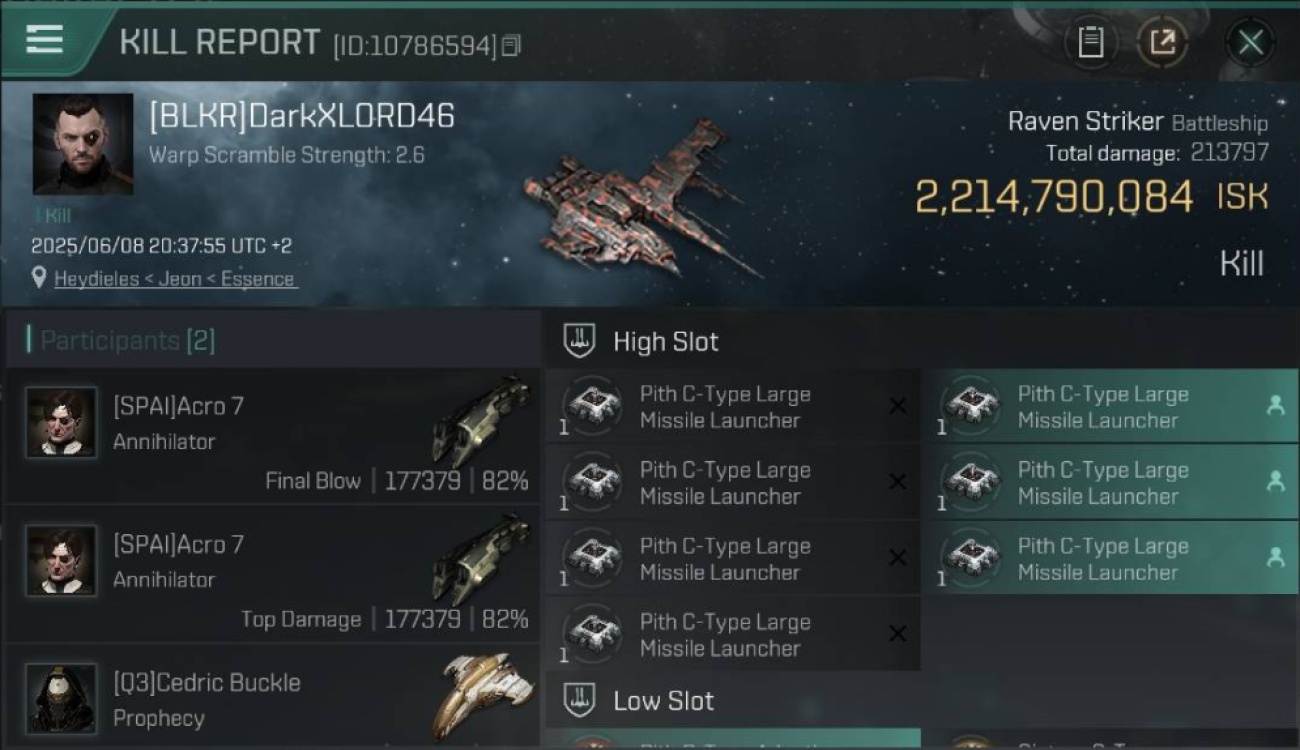Select first destroyed Pith C-Type launcher
1300x750 pixels.
(x=733, y=406)
